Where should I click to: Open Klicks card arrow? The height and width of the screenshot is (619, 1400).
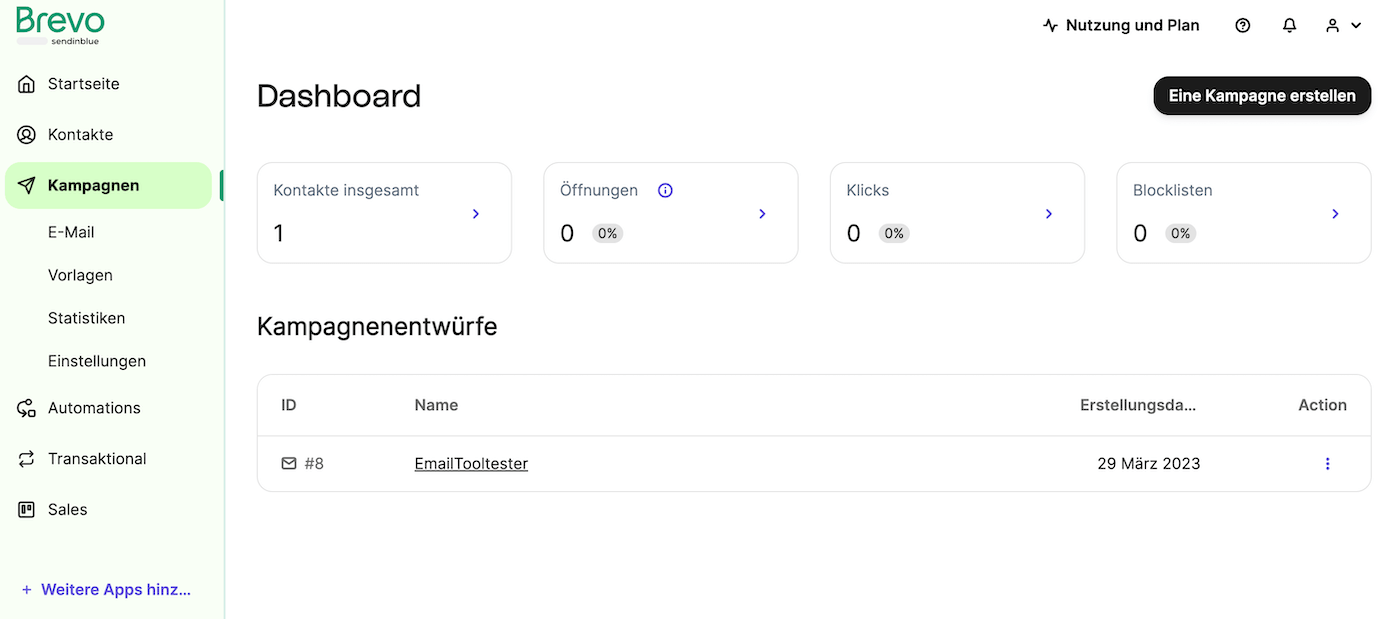point(1049,213)
